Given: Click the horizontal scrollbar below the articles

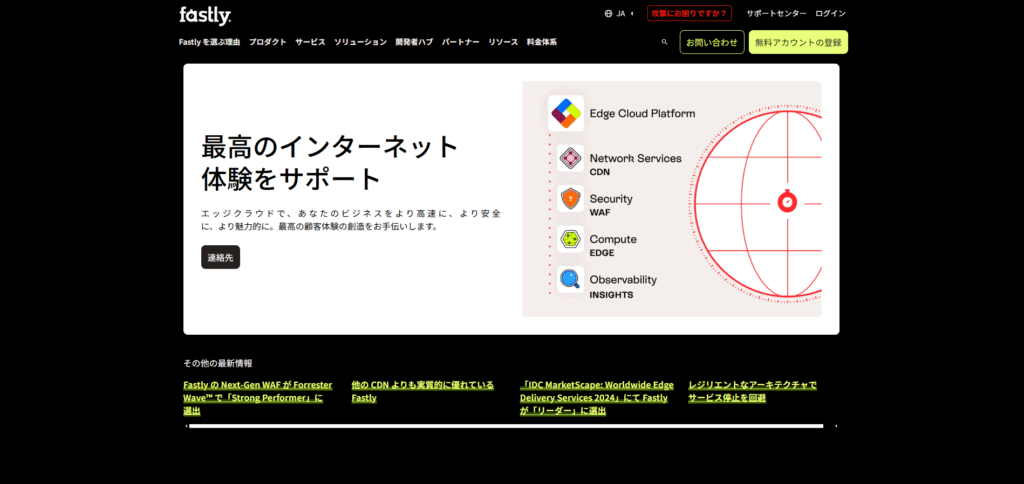Looking at the screenshot, I should pyautogui.click(x=506, y=426).
